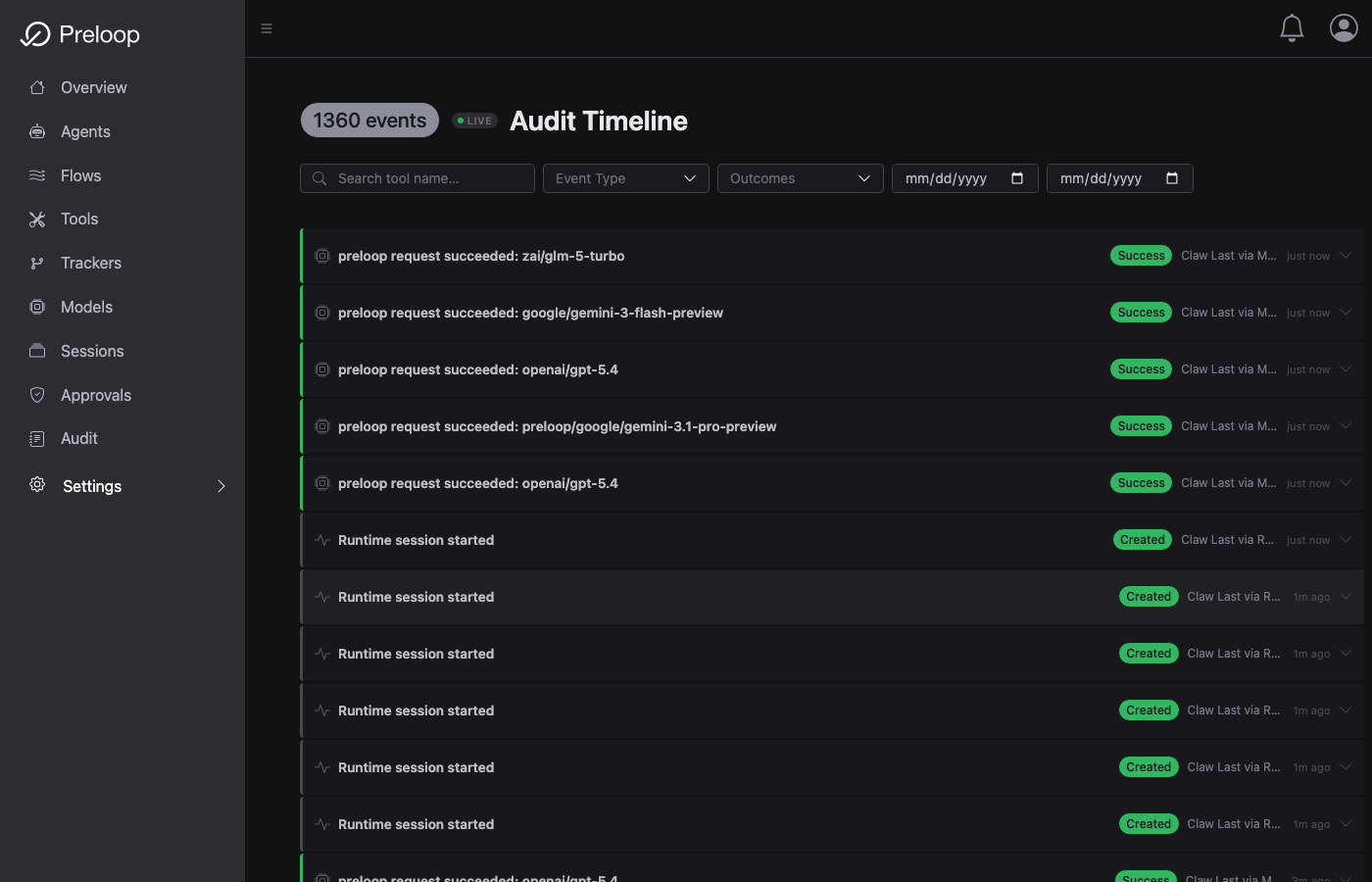Screen dimensions: 1372x882
Task: Click the Approvals shield icon
Action: pos(37,395)
